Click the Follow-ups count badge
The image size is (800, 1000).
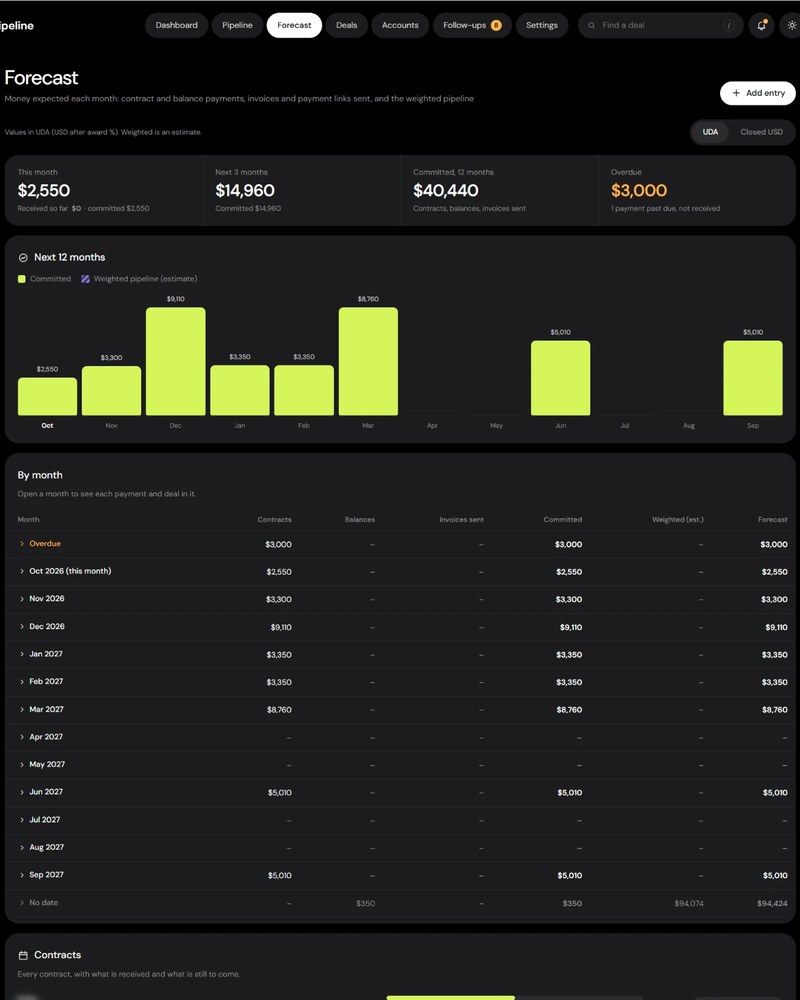pyautogui.click(x=496, y=26)
